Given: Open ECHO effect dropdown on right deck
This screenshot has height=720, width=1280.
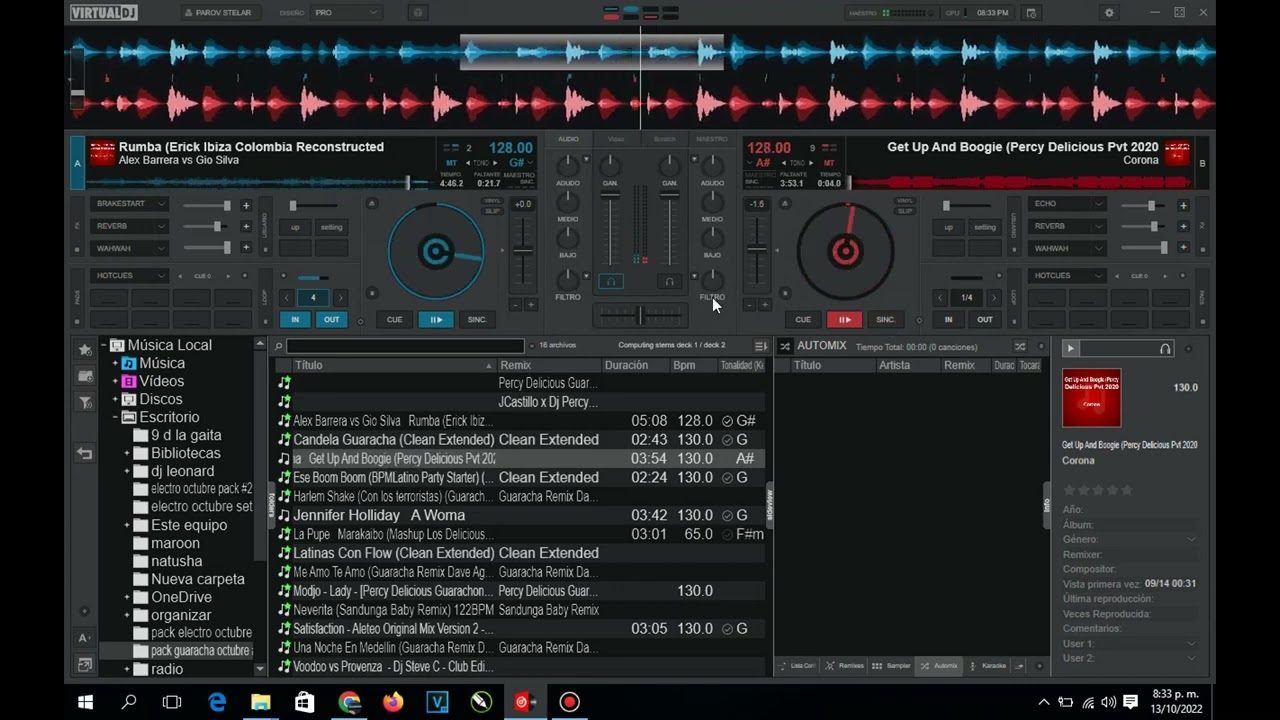Looking at the screenshot, I should tap(1067, 204).
